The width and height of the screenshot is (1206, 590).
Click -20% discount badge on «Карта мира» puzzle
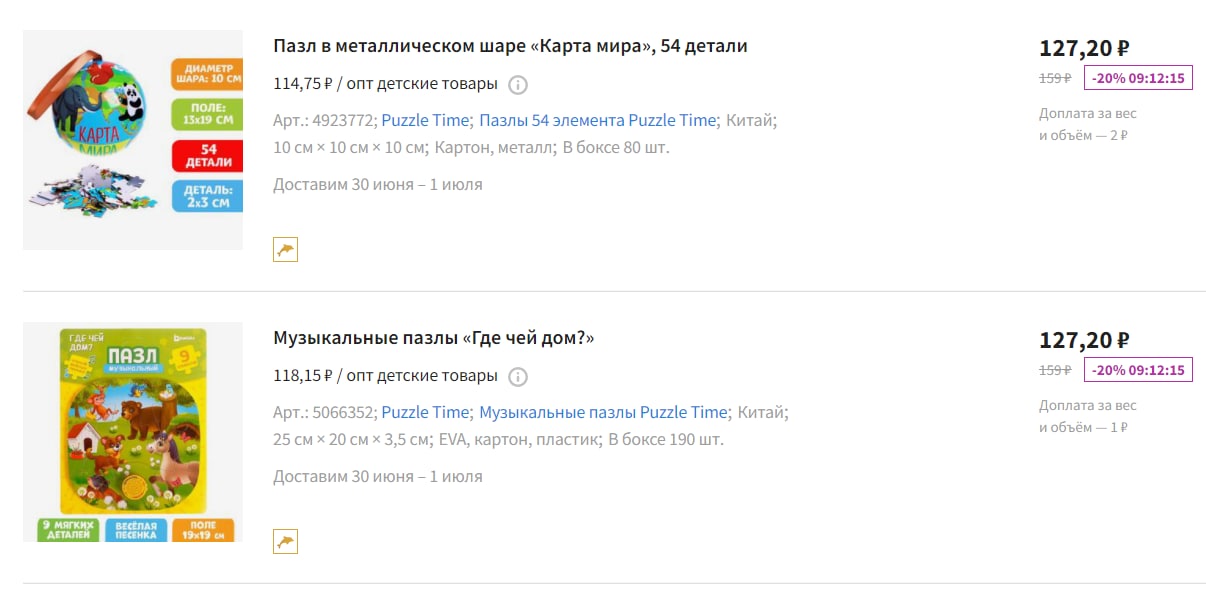[x=1138, y=78]
